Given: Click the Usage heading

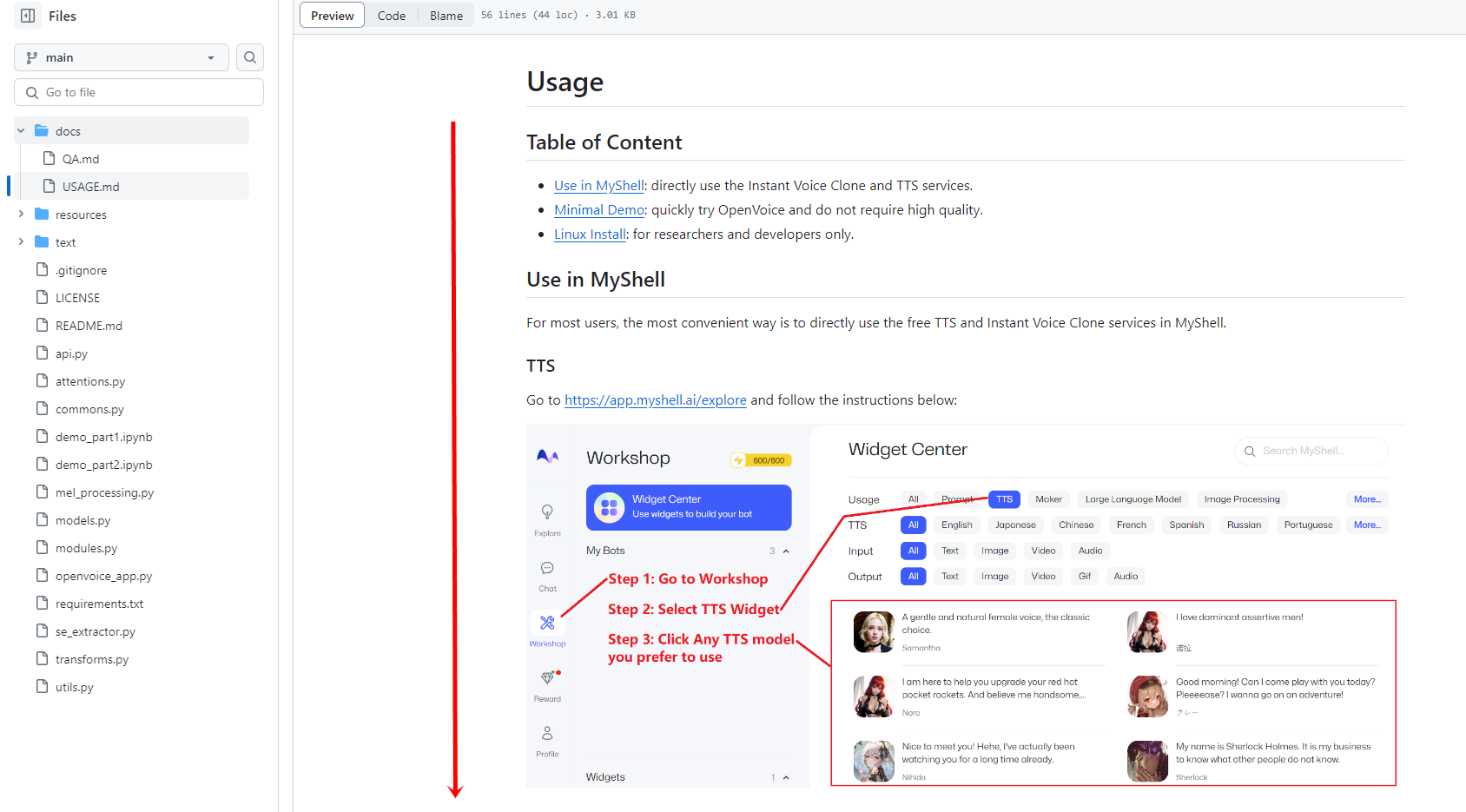Looking at the screenshot, I should (x=565, y=82).
